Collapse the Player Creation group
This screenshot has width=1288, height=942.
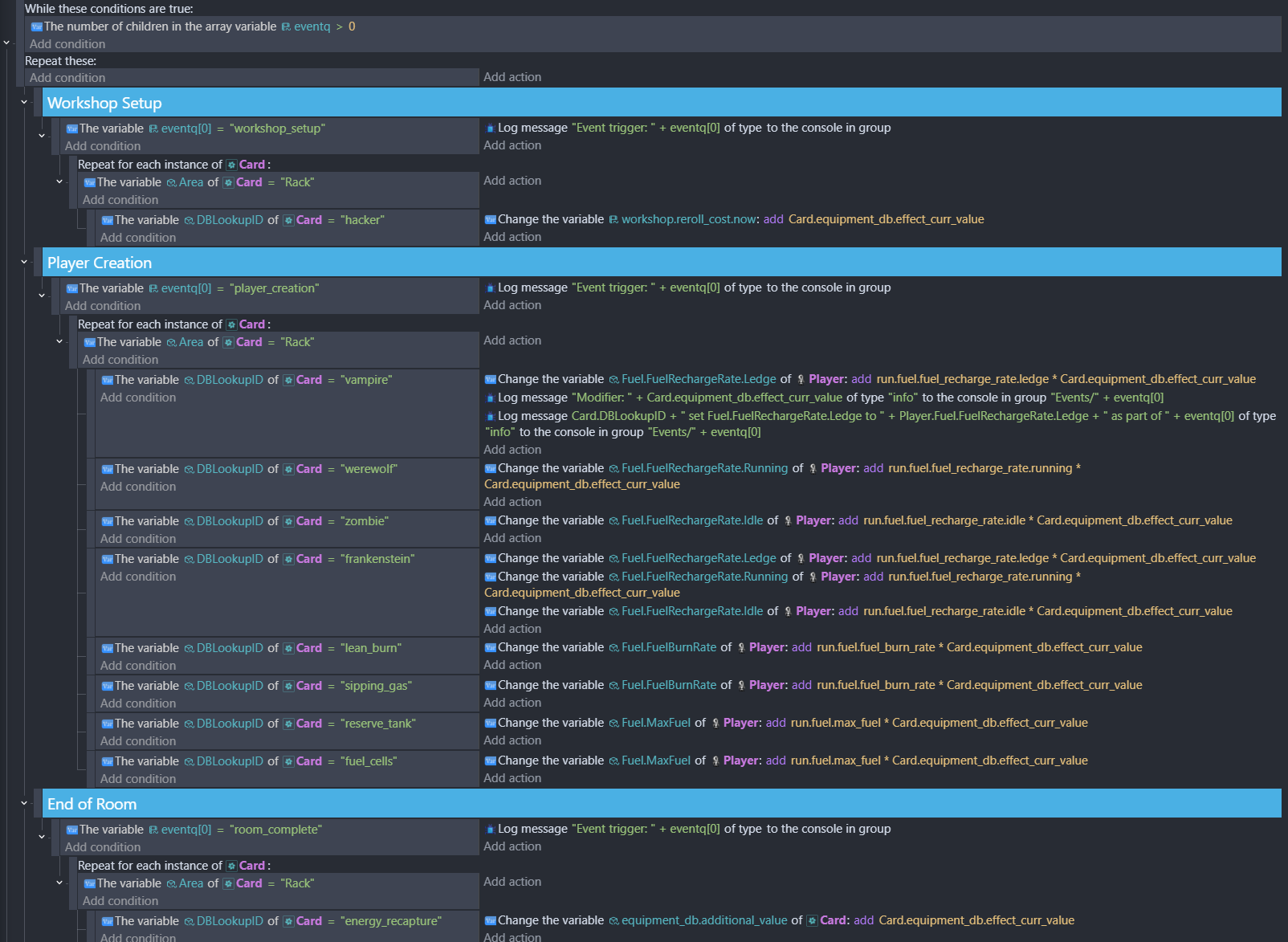24,262
